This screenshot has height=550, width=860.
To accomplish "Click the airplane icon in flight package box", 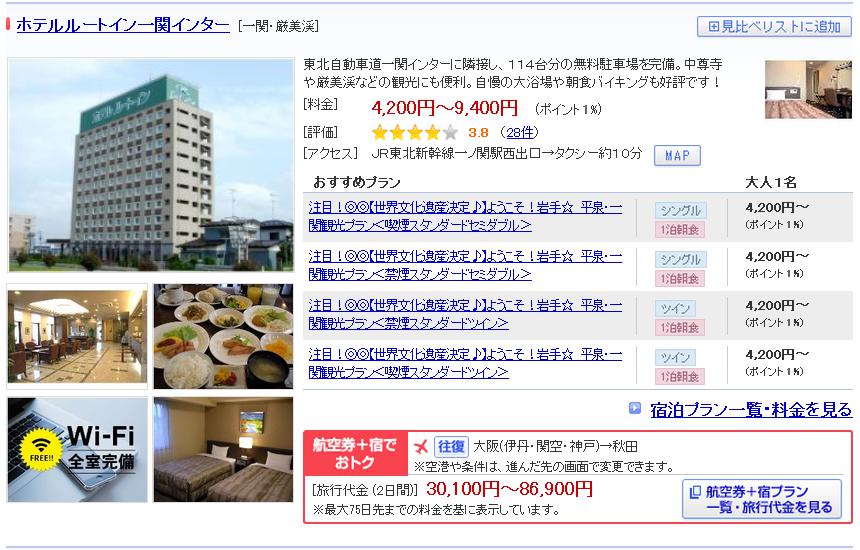I will click(421, 446).
